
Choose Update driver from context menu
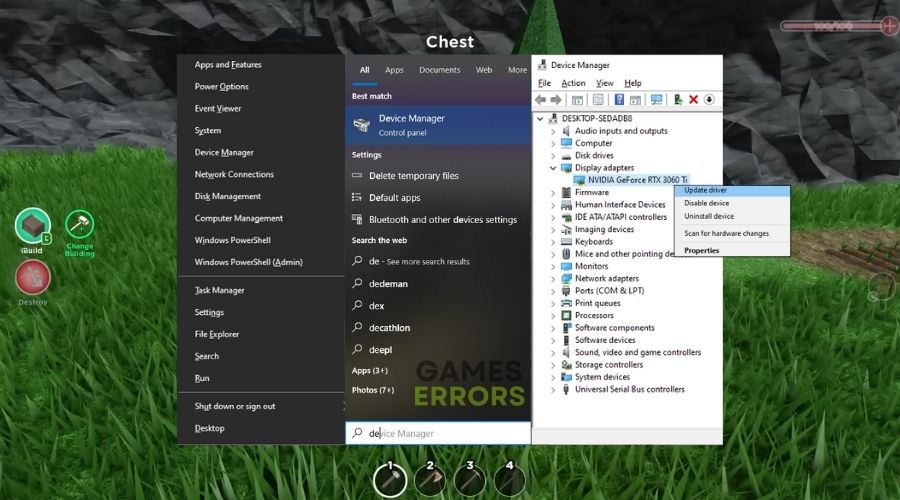tap(732, 190)
